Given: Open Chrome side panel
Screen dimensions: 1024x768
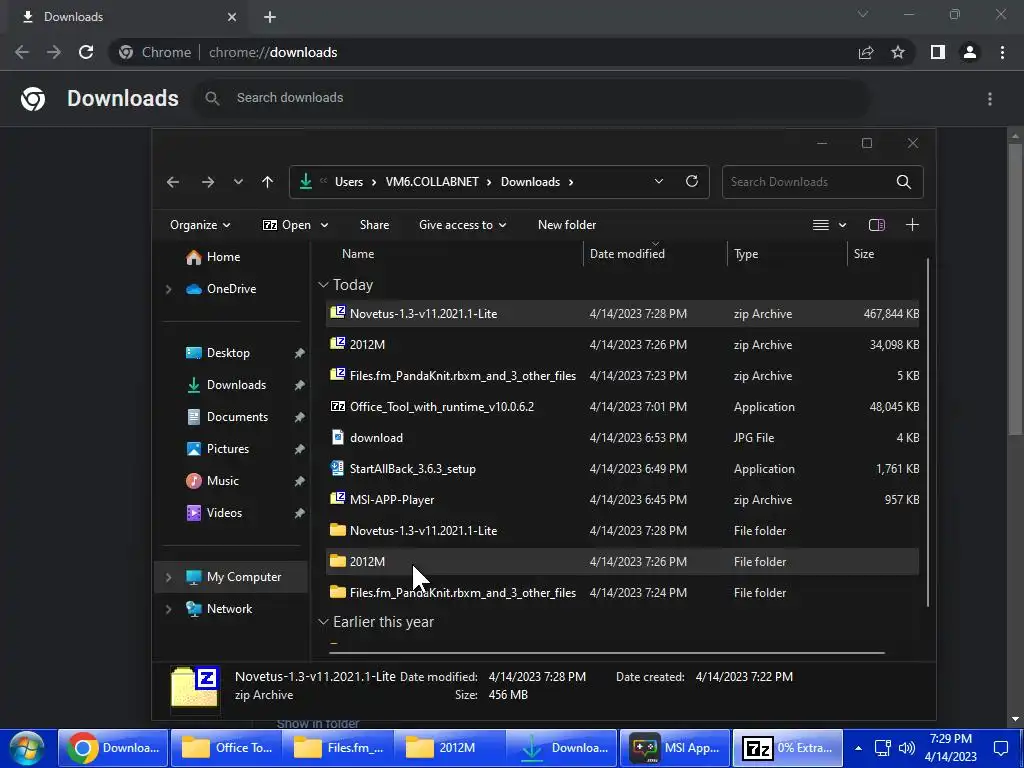Looking at the screenshot, I should coord(938,52).
